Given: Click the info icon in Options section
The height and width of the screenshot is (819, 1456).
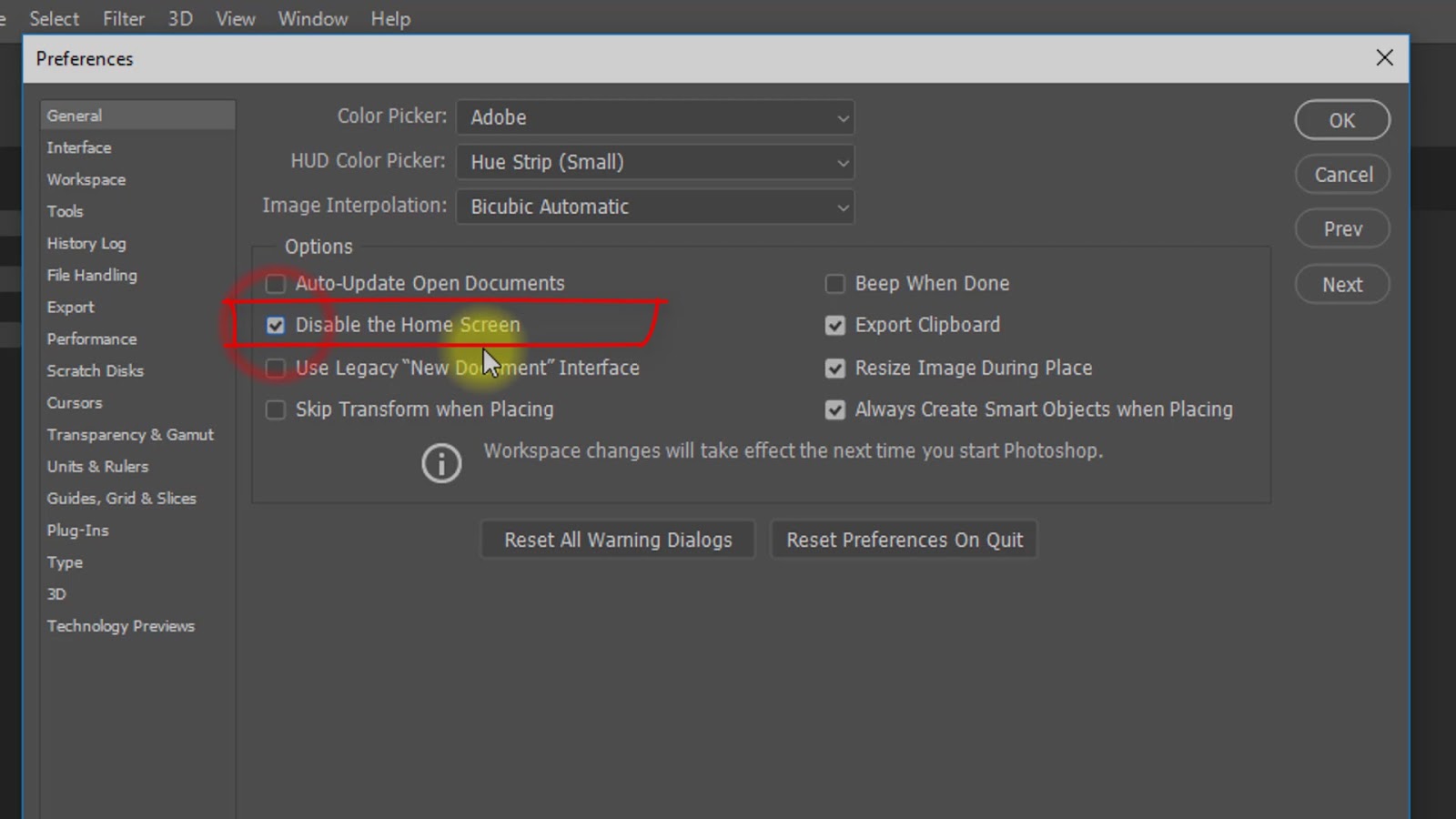Looking at the screenshot, I should pos(440,463).
